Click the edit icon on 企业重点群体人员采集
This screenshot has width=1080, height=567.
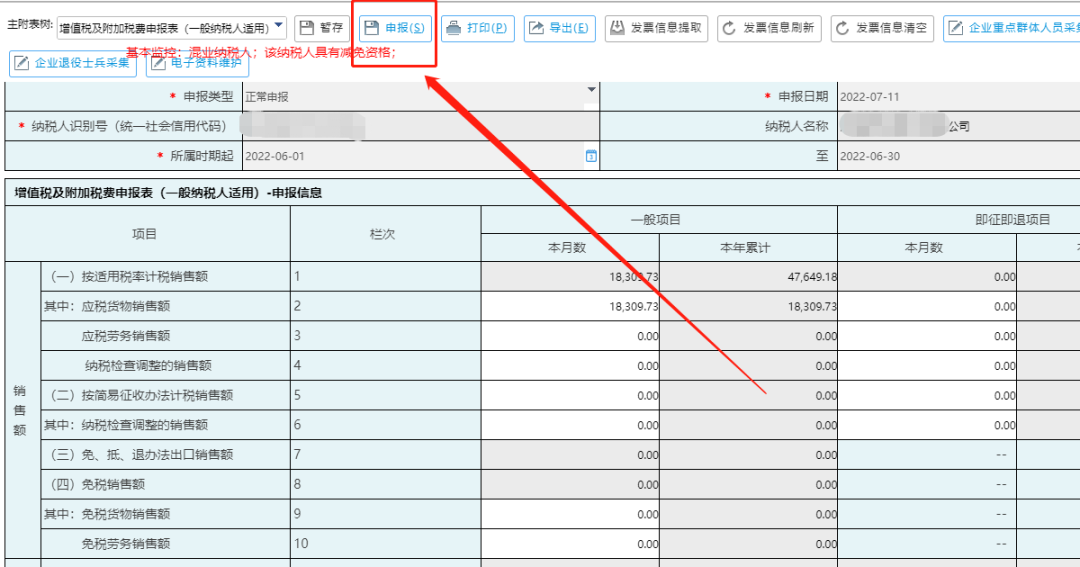[x=955, y=28]
